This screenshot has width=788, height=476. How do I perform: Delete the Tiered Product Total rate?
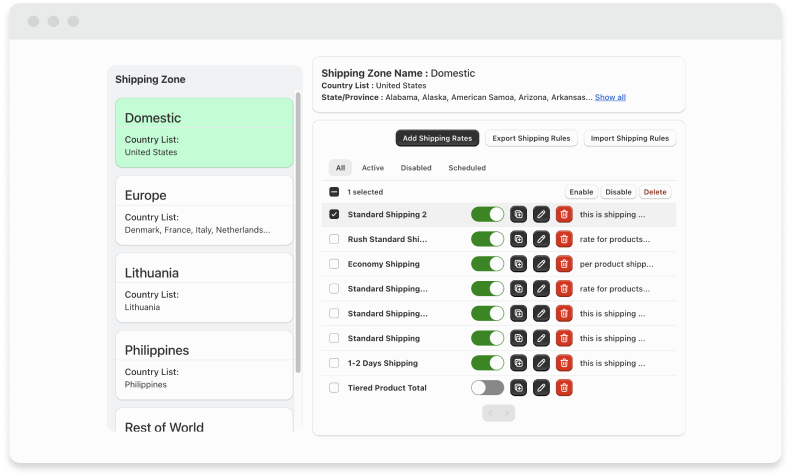(x=564, y=387)
